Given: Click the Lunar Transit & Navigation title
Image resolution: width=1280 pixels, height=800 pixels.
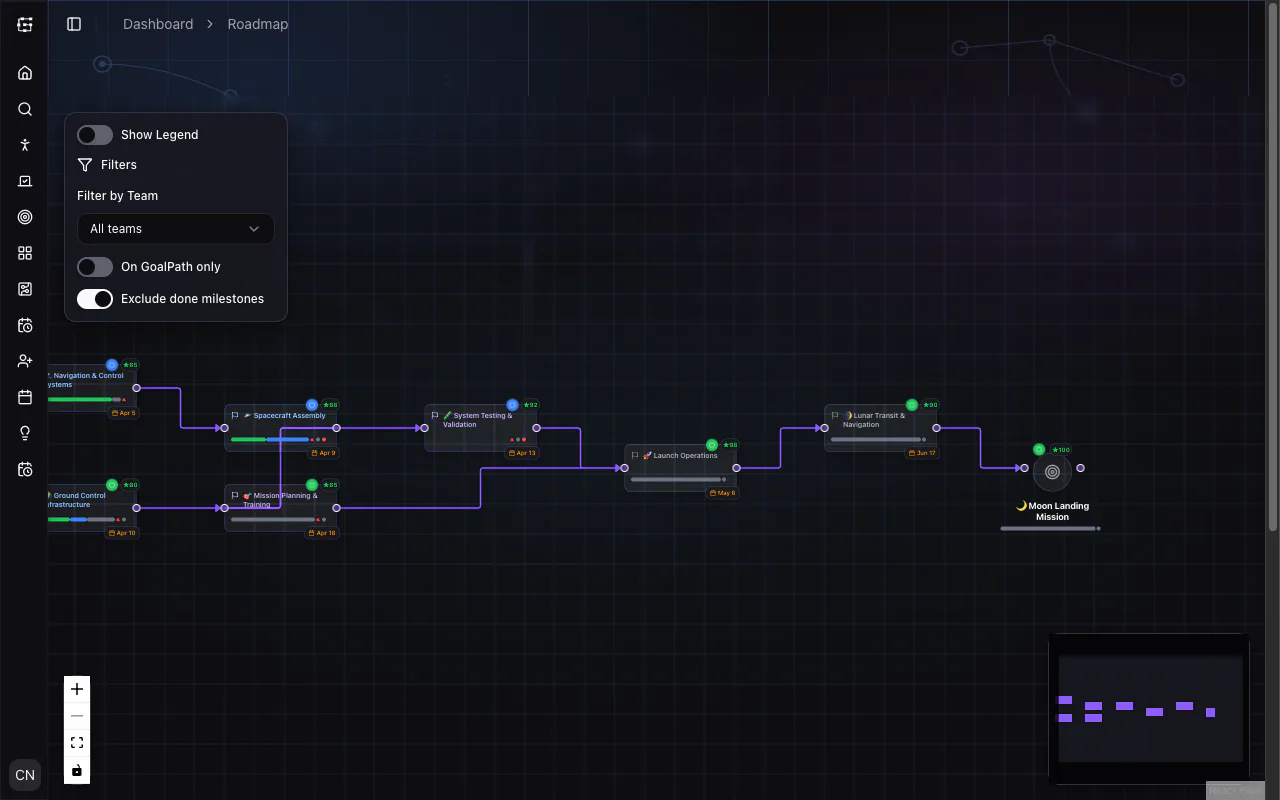Looking at the screenshot, I should pyautogui.click(x=875, y=420).
